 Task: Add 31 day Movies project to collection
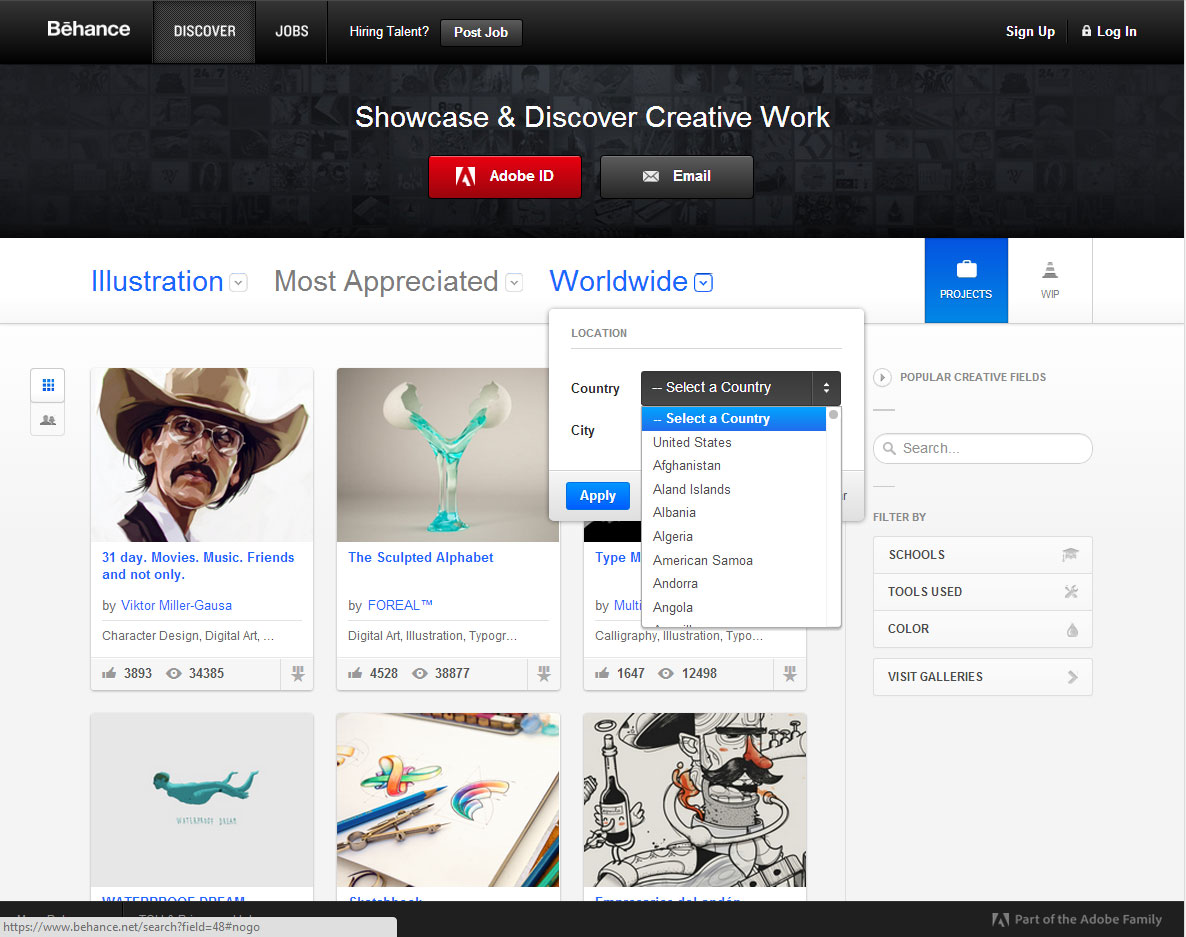[297, 674]
